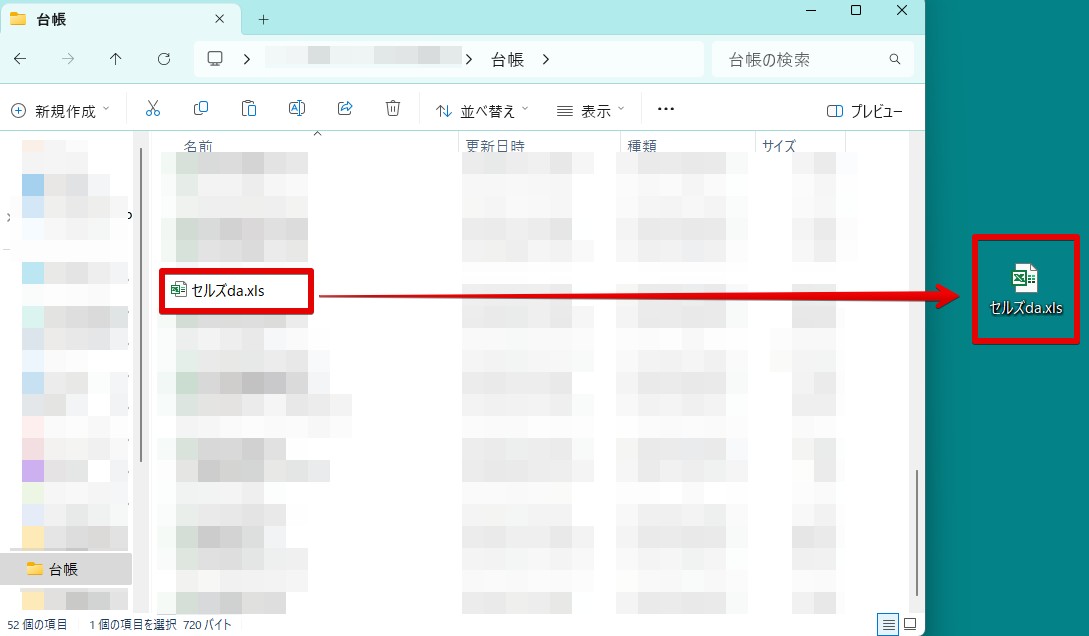
Task: Open the 並べ替え sort menu
Action: (x=482, y=110)
